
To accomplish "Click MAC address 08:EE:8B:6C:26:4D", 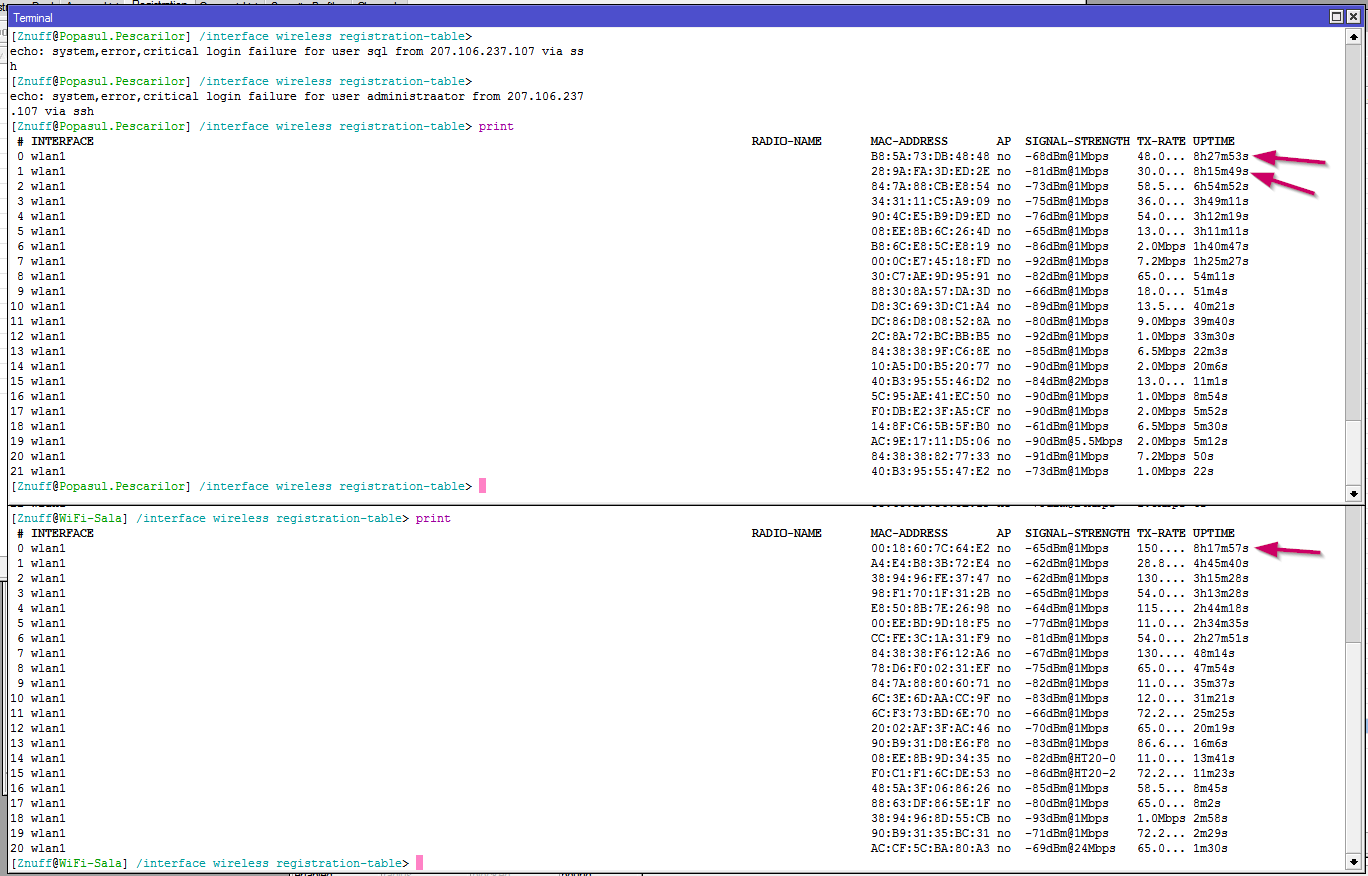I will tap(930, 231).
